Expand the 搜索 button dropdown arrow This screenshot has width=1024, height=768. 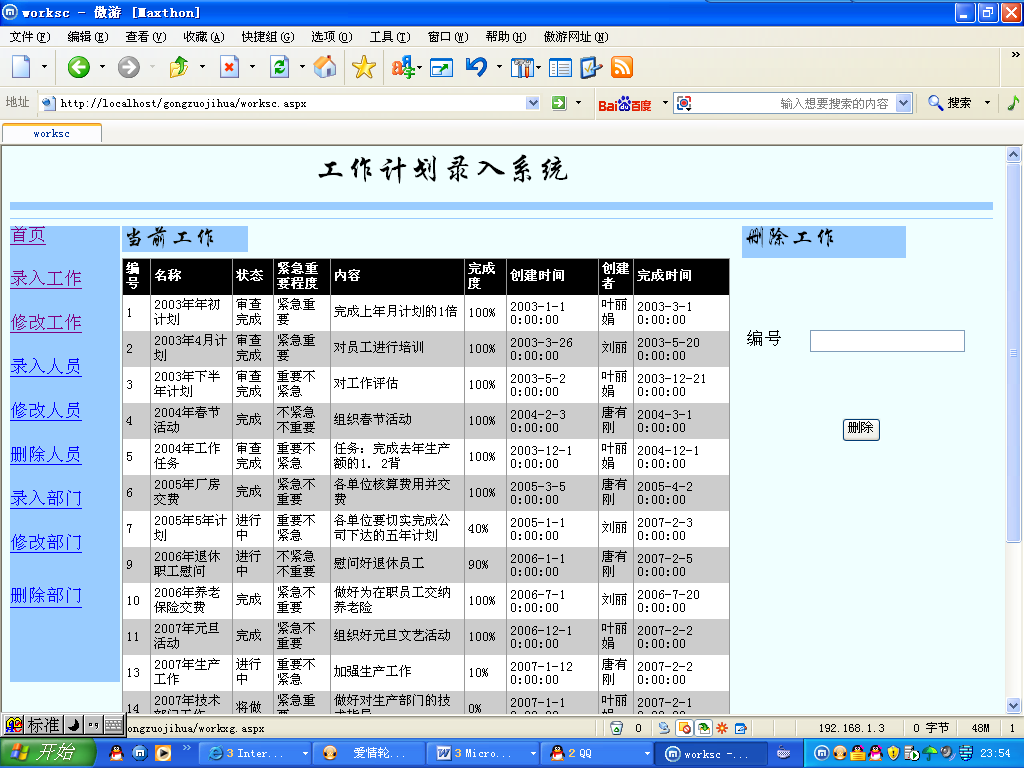pos(987,103)
